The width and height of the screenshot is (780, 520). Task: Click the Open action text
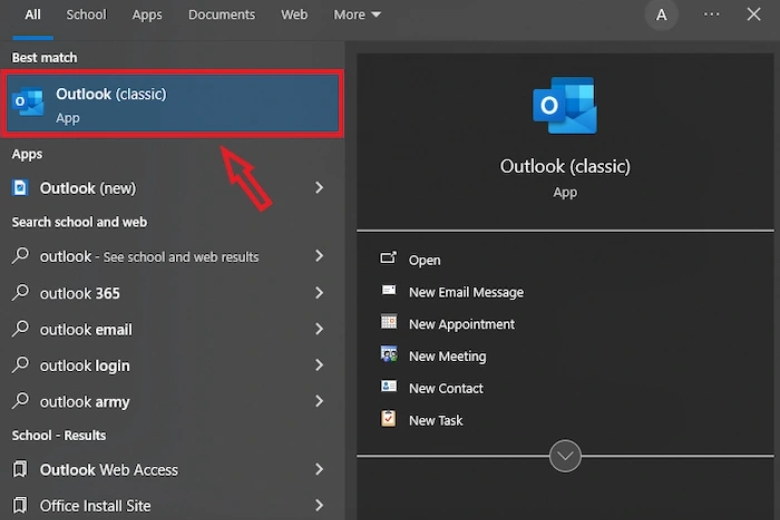click(x=424, y=260)
